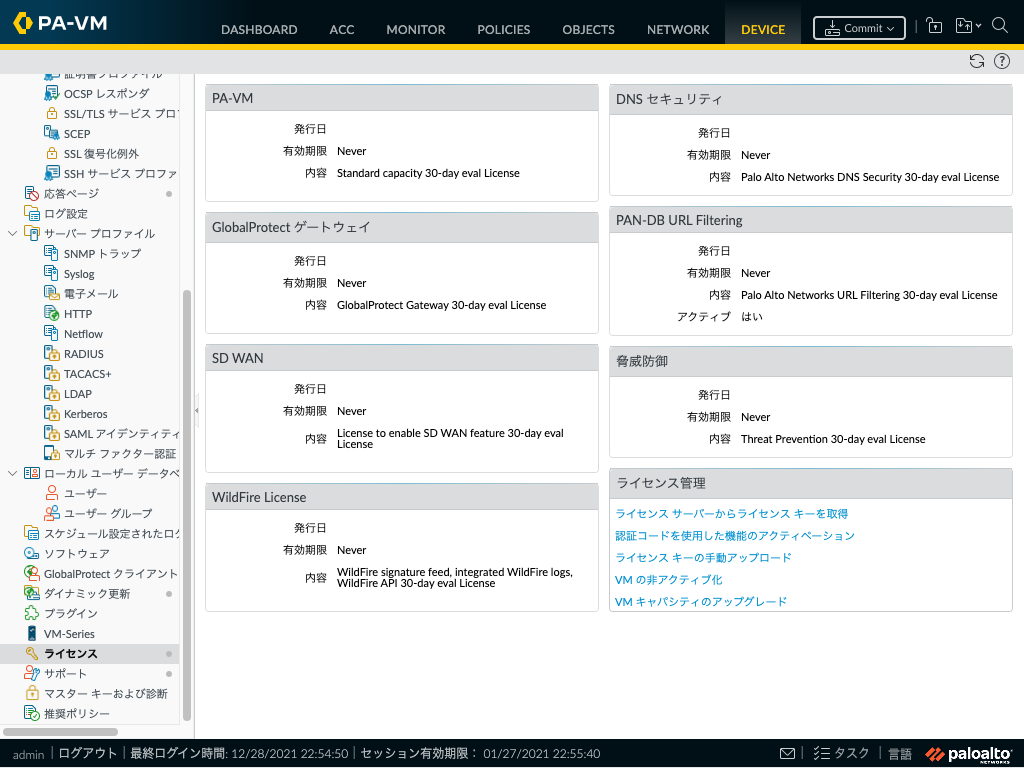Click the mail icon in status bar
1024x768 pixels.
pyautogui.click(x=788, y=754)
